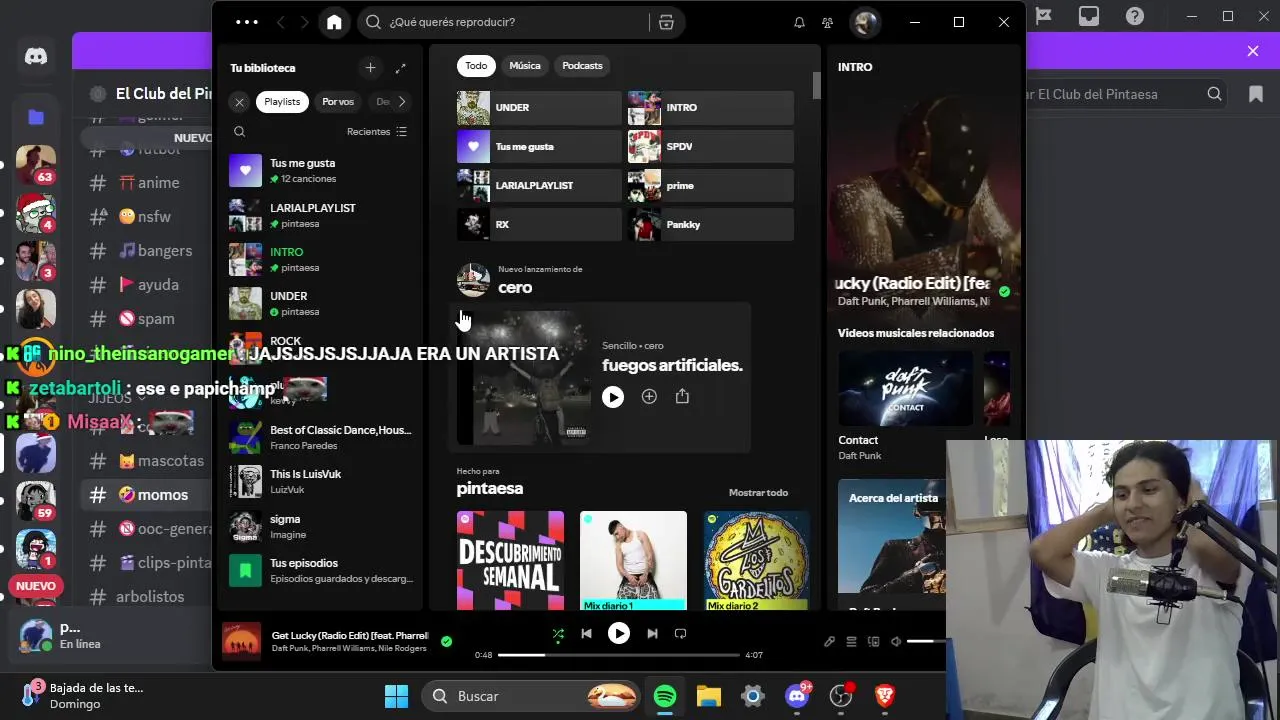Create new playlist with plus icon
Screen dimensions: 1280x720
click(x=370, y=68)
